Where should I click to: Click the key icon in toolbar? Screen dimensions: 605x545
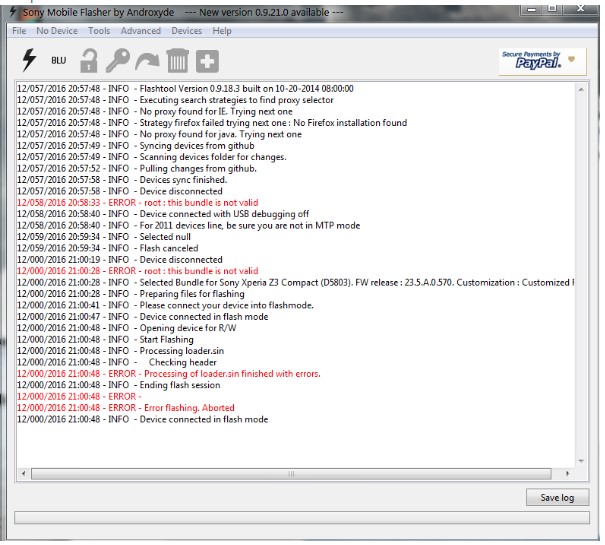point(118,61)
